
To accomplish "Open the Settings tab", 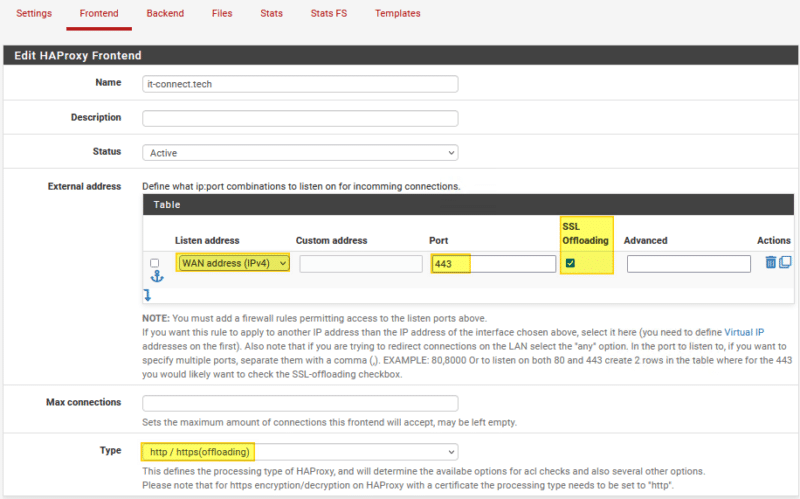I will coord(34,14).
